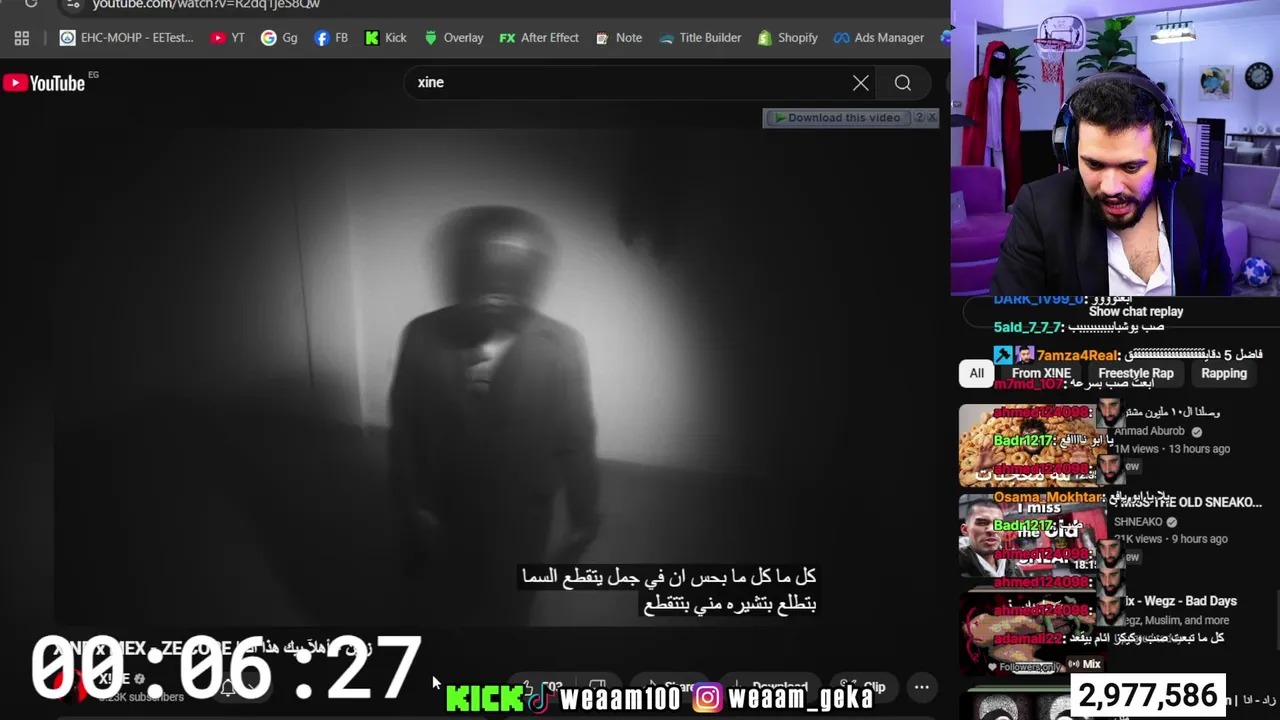Open I MISS THE OLD SNEAKO thumbnail
The image size is (1280, 720).
coord(1033,535)
